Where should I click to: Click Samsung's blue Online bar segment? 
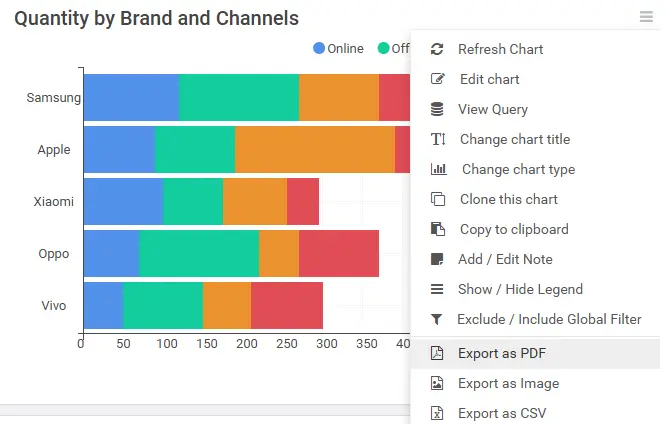pos(131,97)
